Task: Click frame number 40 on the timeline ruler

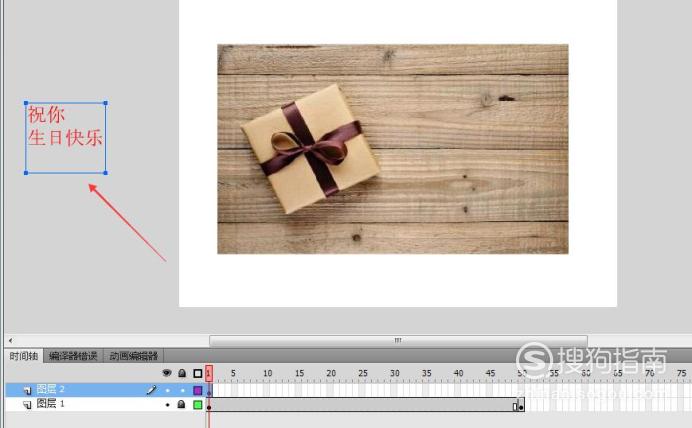Action: click(x=459, y=373)
